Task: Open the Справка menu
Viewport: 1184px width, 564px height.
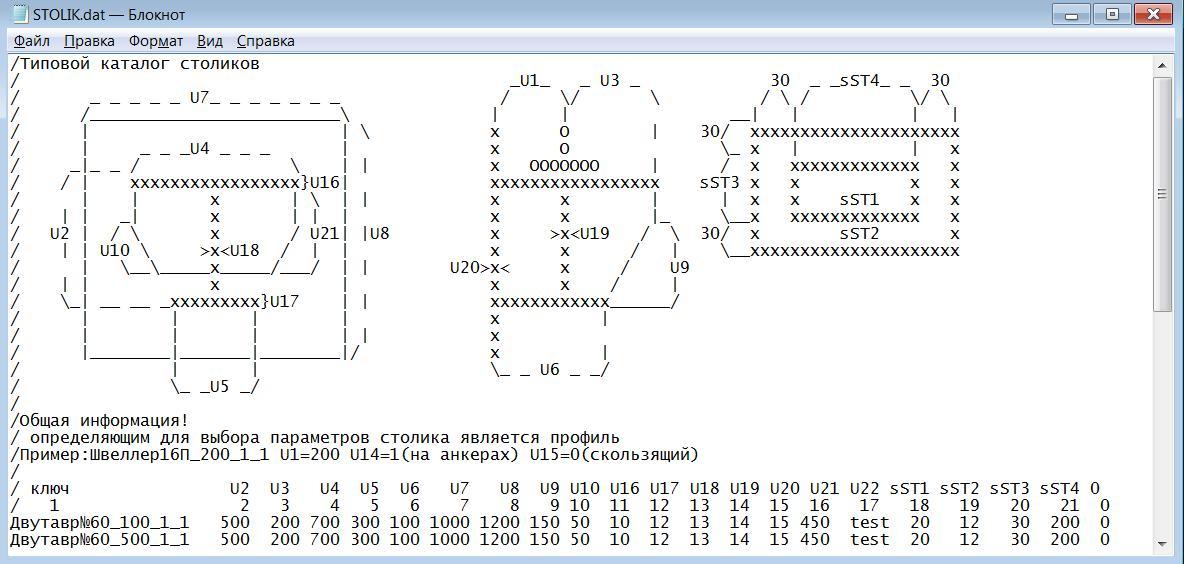Action: coord(265,41)
